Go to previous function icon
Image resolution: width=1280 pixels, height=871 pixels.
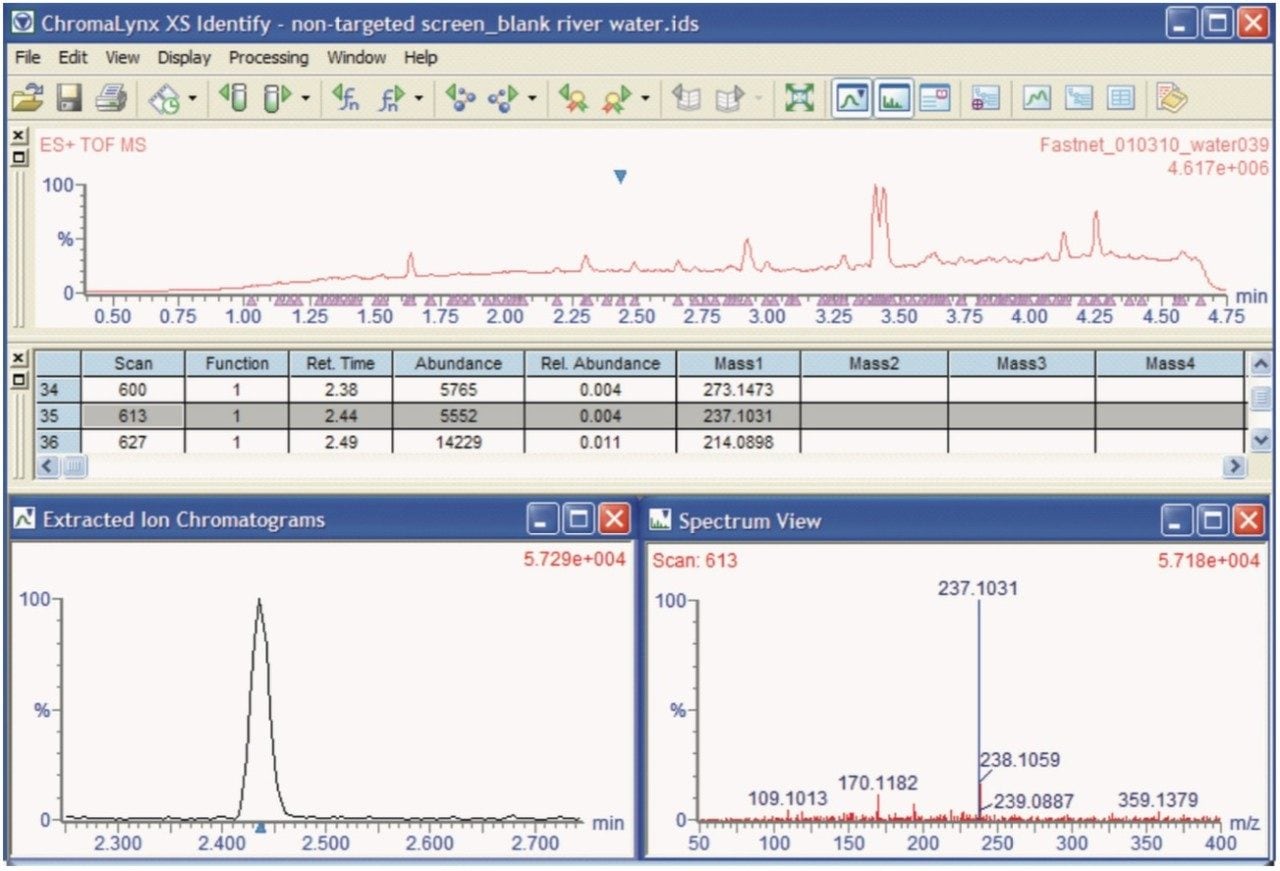pyautogui.click(x=345, y=98)
